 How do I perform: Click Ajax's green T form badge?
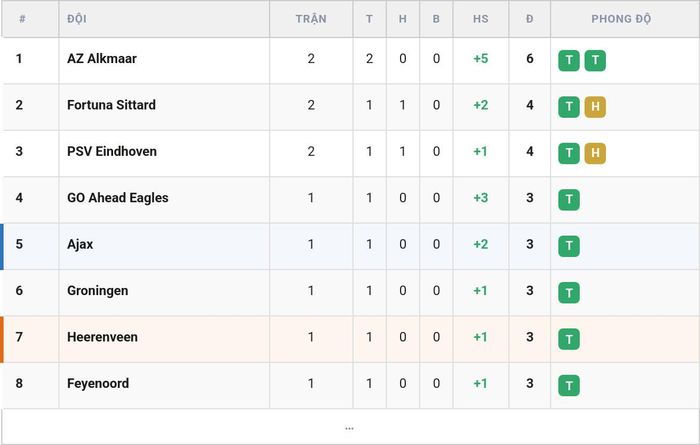(x=569, y=246)
